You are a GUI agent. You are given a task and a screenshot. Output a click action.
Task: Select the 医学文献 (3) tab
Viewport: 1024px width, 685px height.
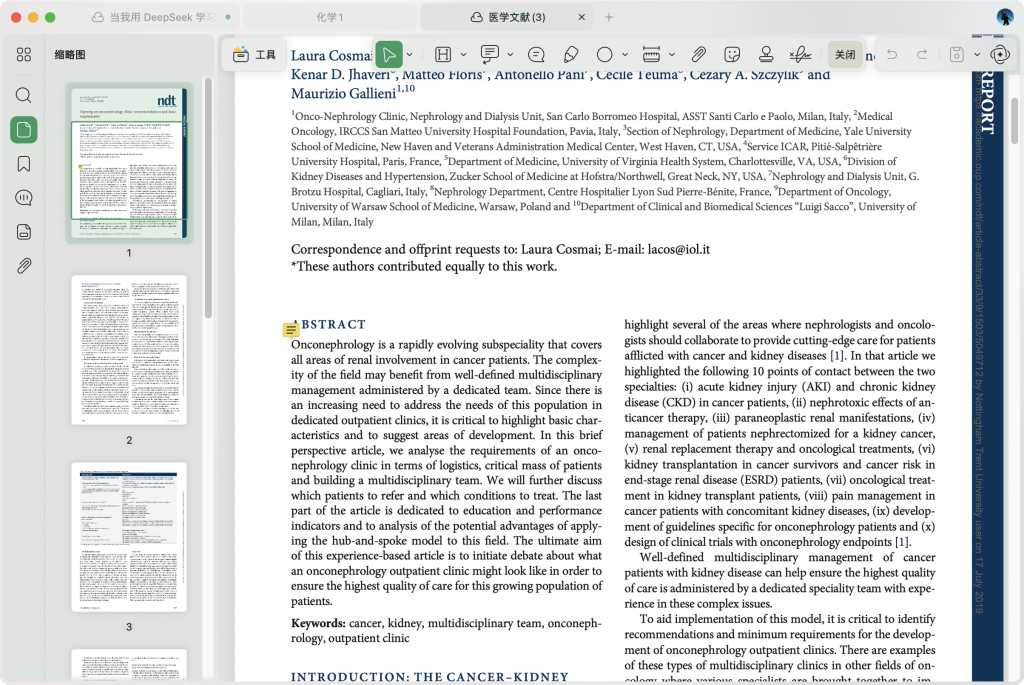[x=507, y=17]
